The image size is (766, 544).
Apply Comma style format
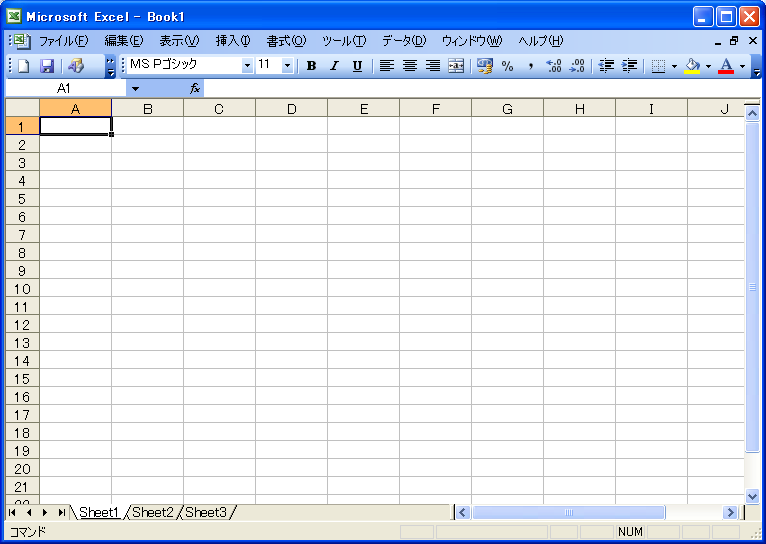pyautogui.click(x=531, y=66)
